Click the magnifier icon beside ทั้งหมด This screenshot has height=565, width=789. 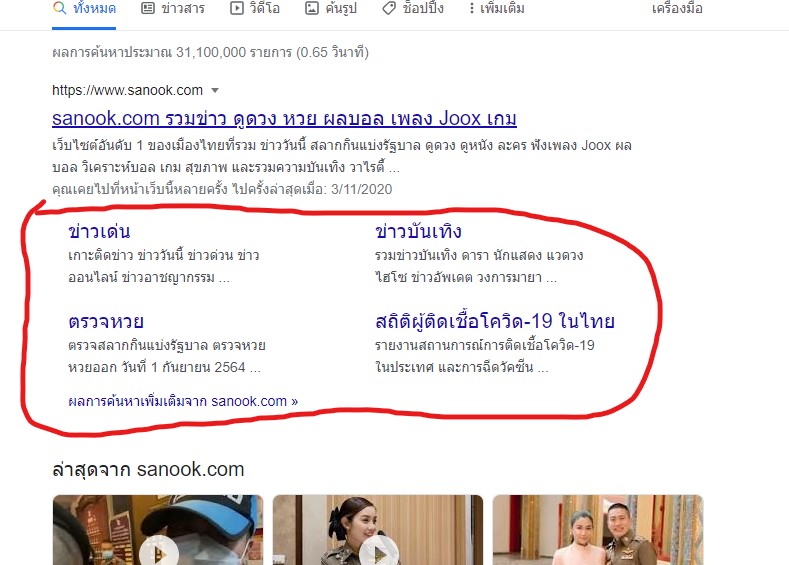point(59,8)
